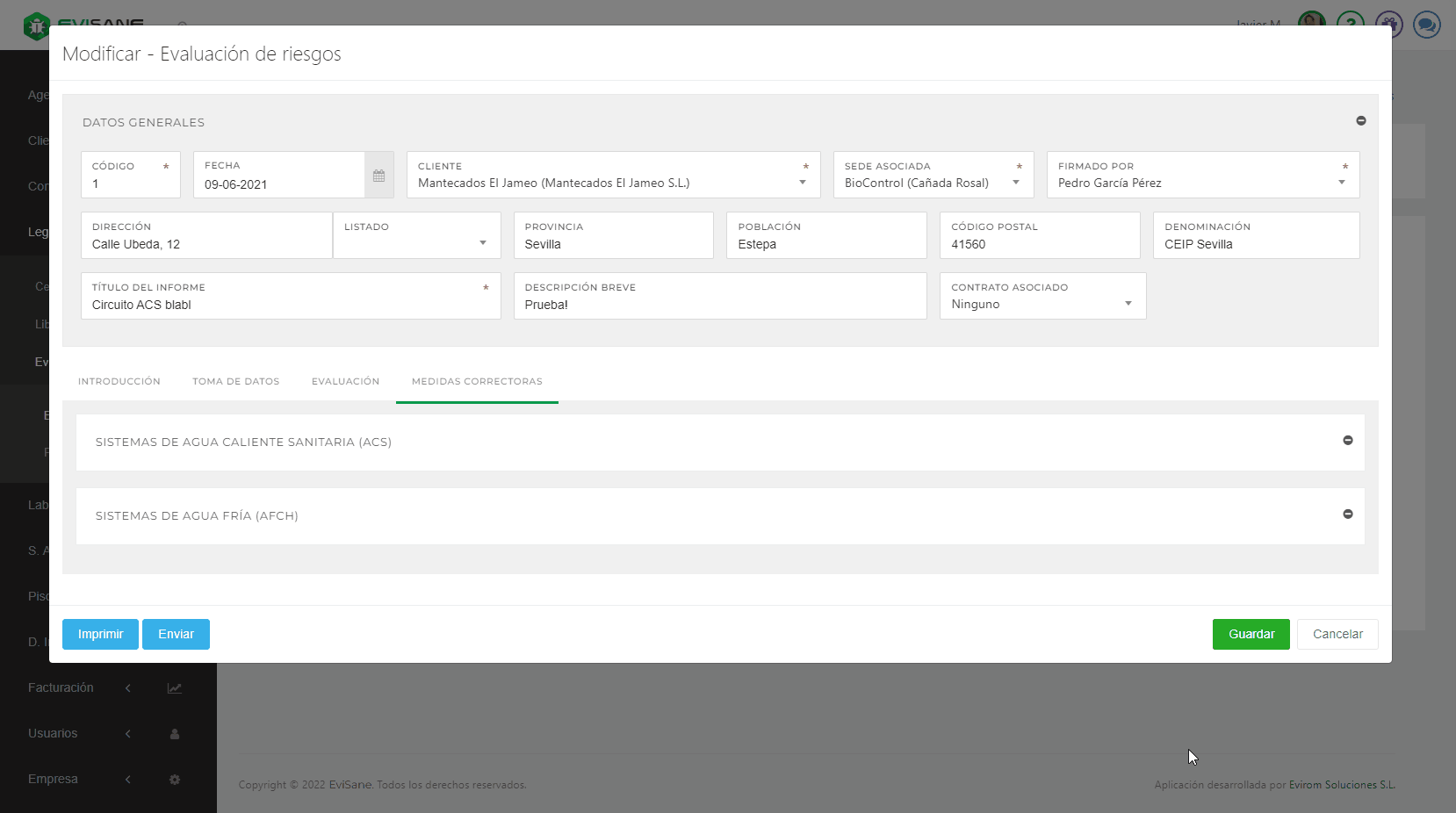This screenshot has width=1456, height=813.
Task: Collapse the Datos Generales panel
Action: click(1360, 121)
